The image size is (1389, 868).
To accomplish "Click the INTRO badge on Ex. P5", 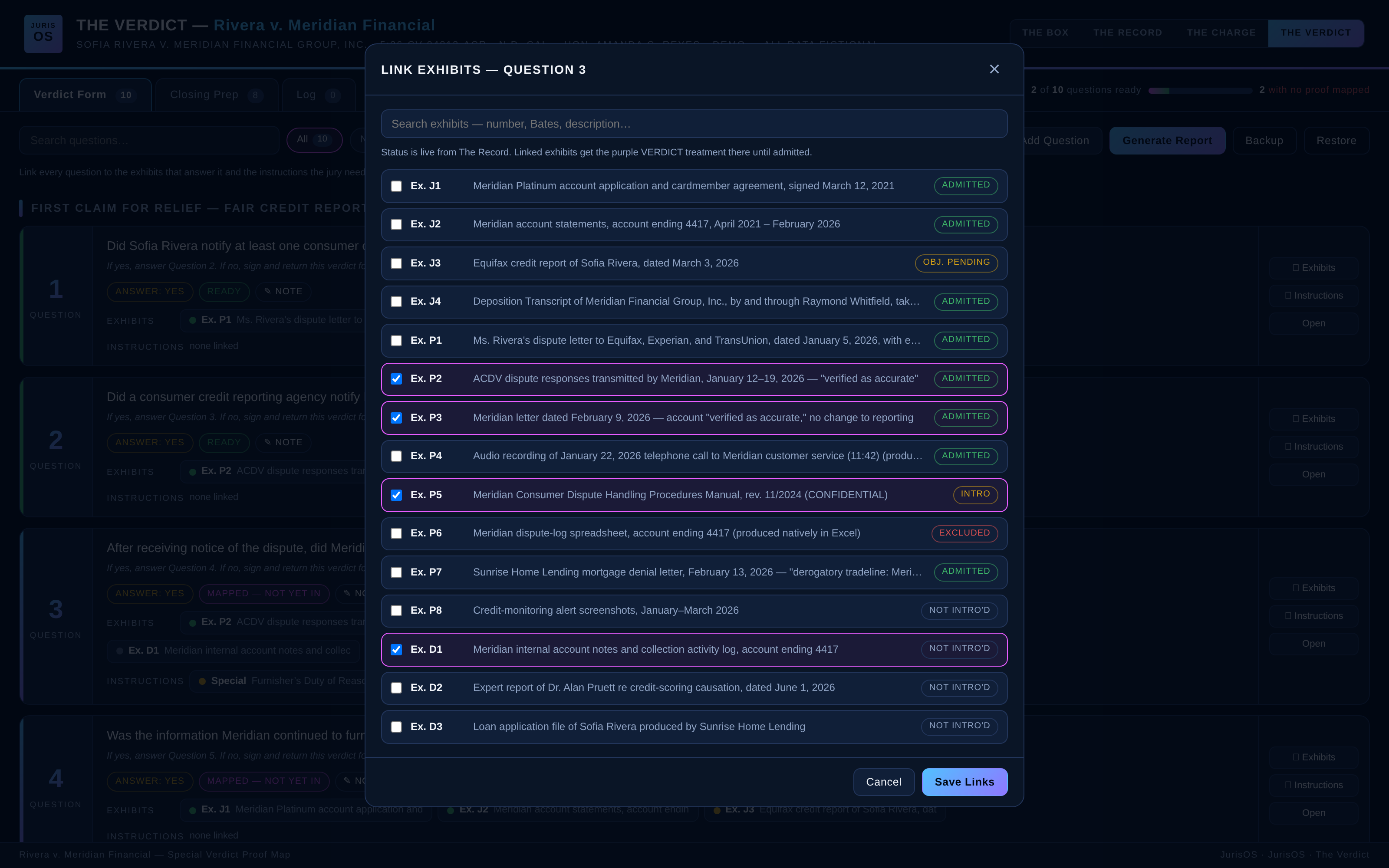I will click(x=975, y=495).
